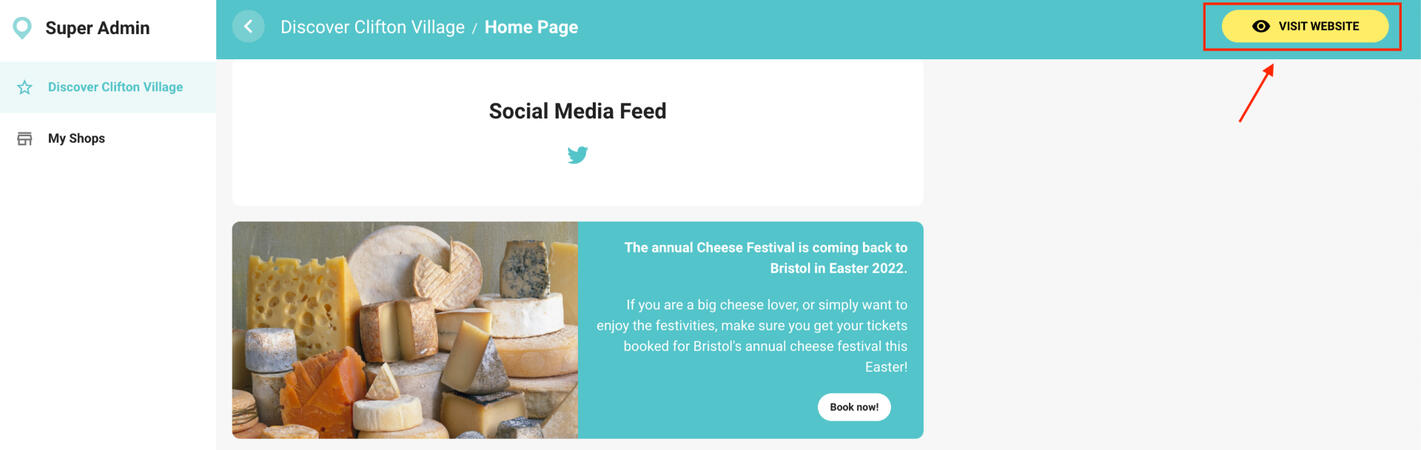
Task: Click the Twitter bird icon
Action: (x=577, y=155)
